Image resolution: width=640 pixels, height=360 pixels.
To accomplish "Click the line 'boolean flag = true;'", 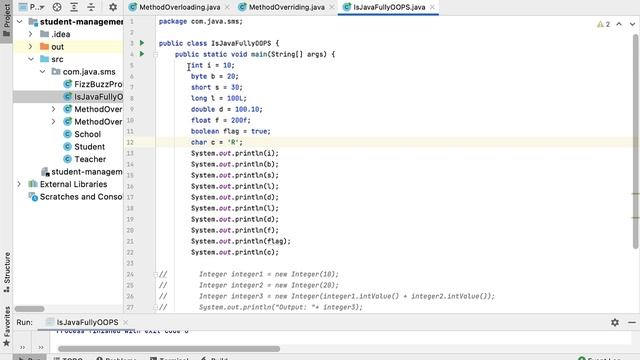I will [x=231, y=131].
